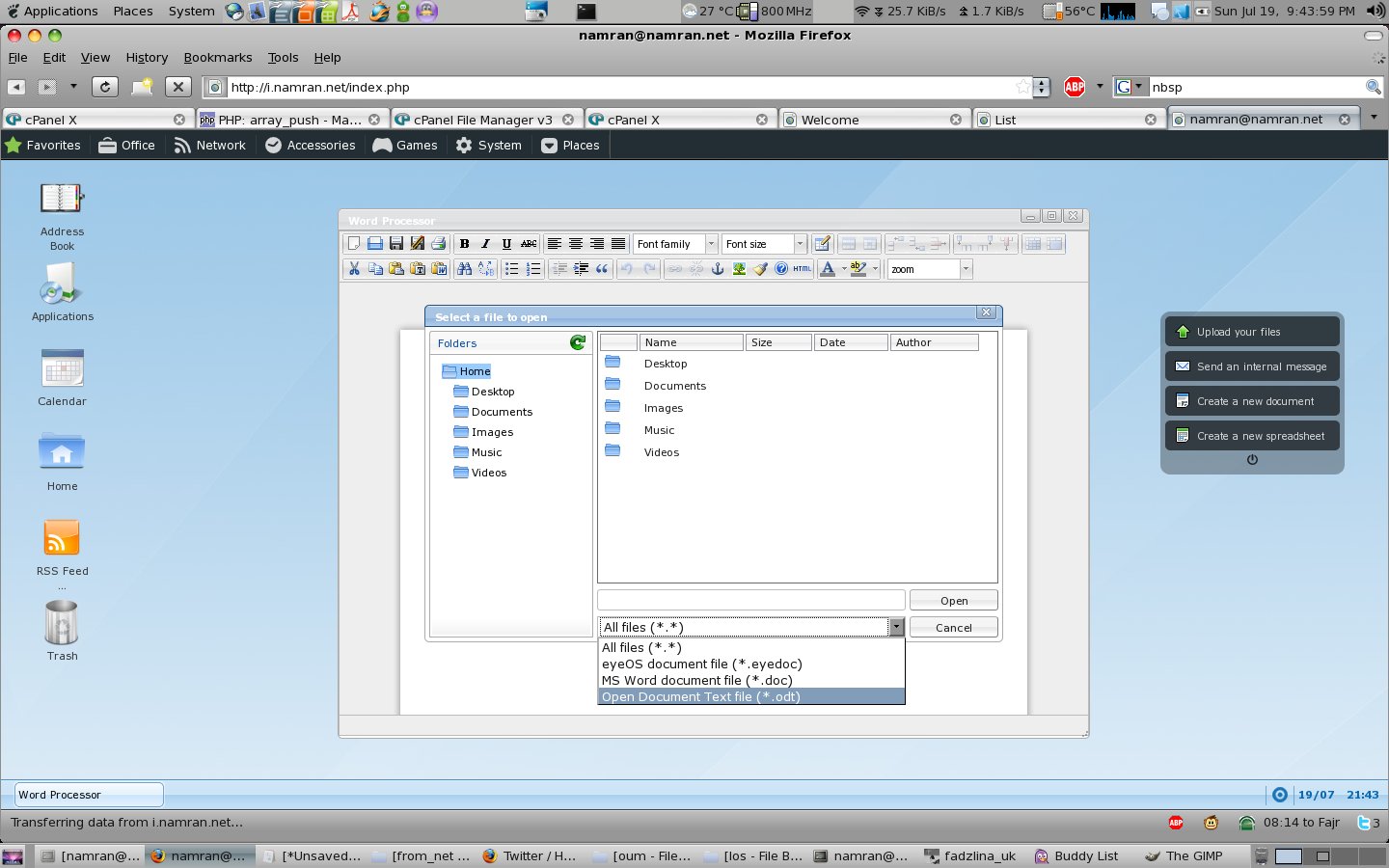Screen dimensions: 1389x868
Task: Click the HTML source edit icon
Action: [802, 269]
